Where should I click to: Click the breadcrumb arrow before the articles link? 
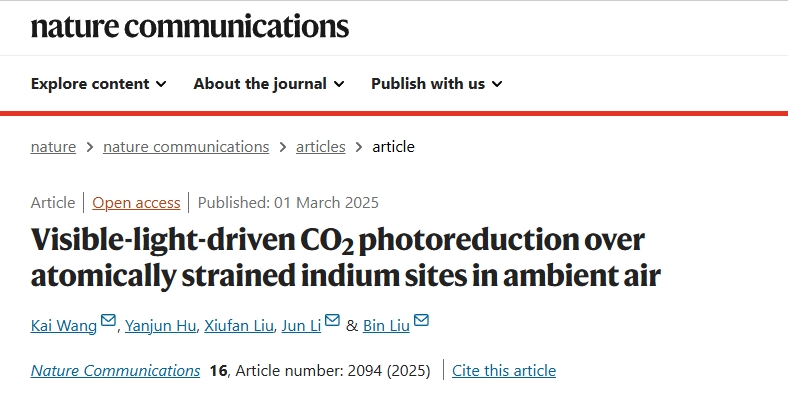[283, 147]
